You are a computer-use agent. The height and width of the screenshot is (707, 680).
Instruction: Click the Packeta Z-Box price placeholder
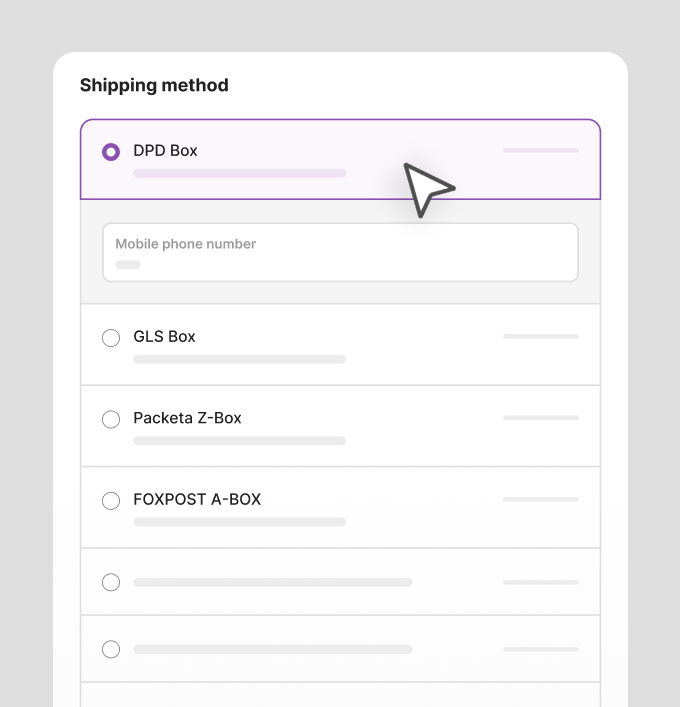[541, 418]
